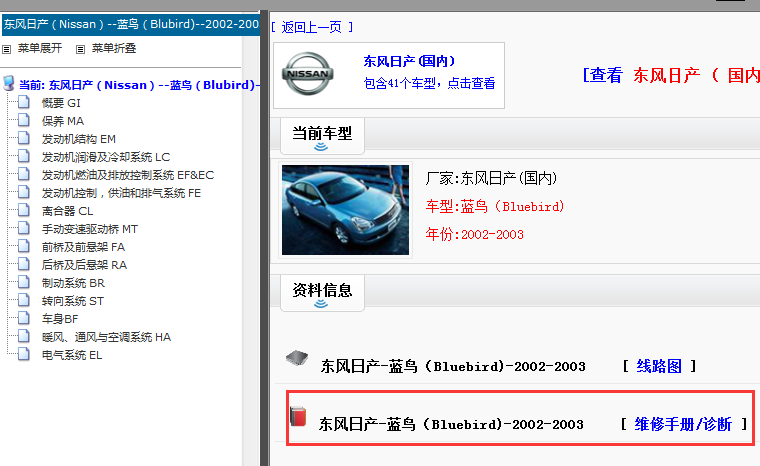Open the 概要 GI tree item
760x466 pixels.
tap(61, 103)
